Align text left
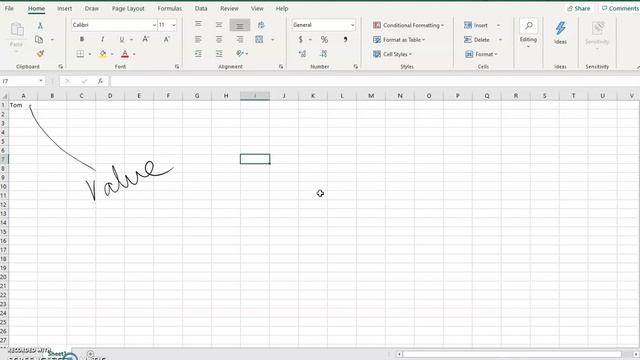This screenshot has width=640, height=360. 198,39
